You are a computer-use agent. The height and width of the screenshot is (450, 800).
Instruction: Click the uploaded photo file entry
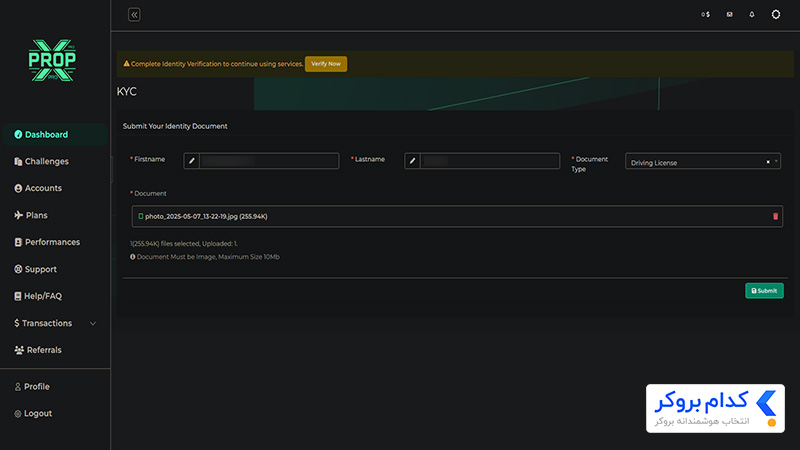(x=206, y=216)
